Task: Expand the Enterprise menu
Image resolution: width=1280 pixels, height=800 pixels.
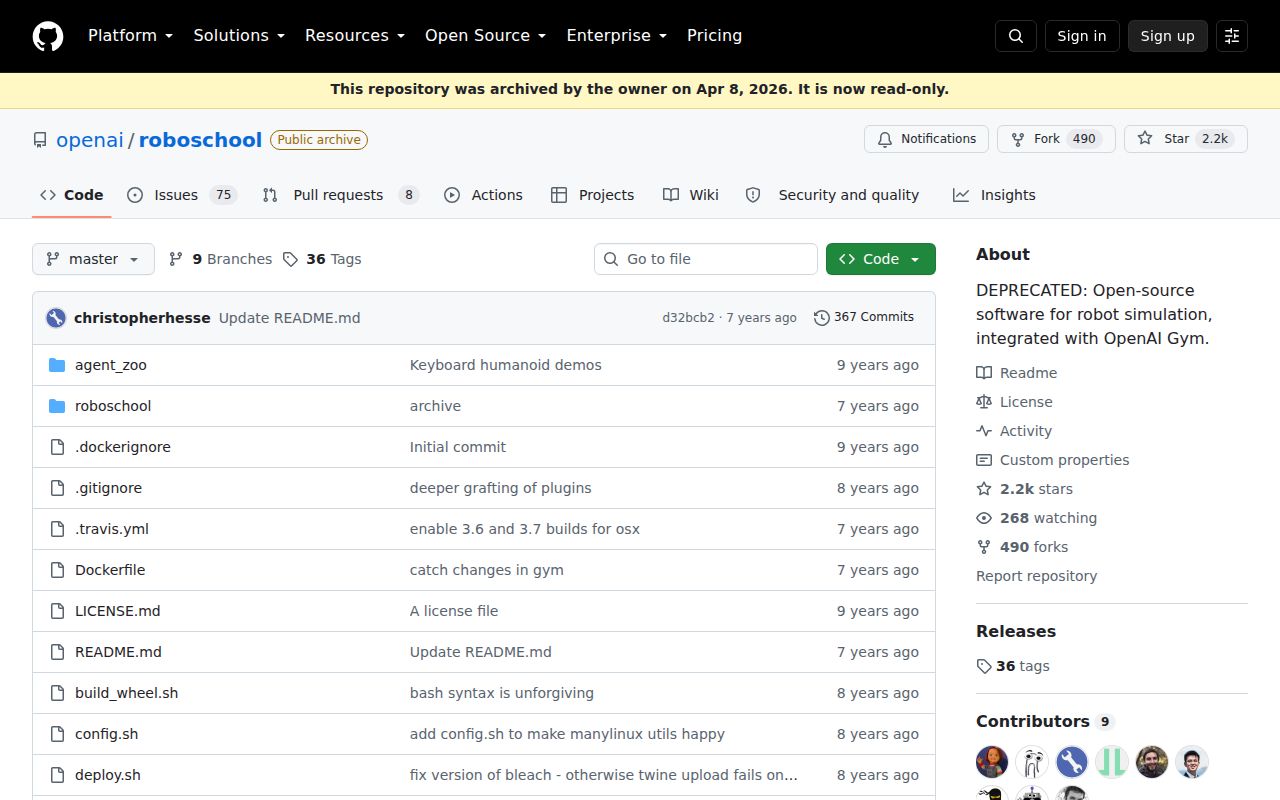Action: pos(616,35)
